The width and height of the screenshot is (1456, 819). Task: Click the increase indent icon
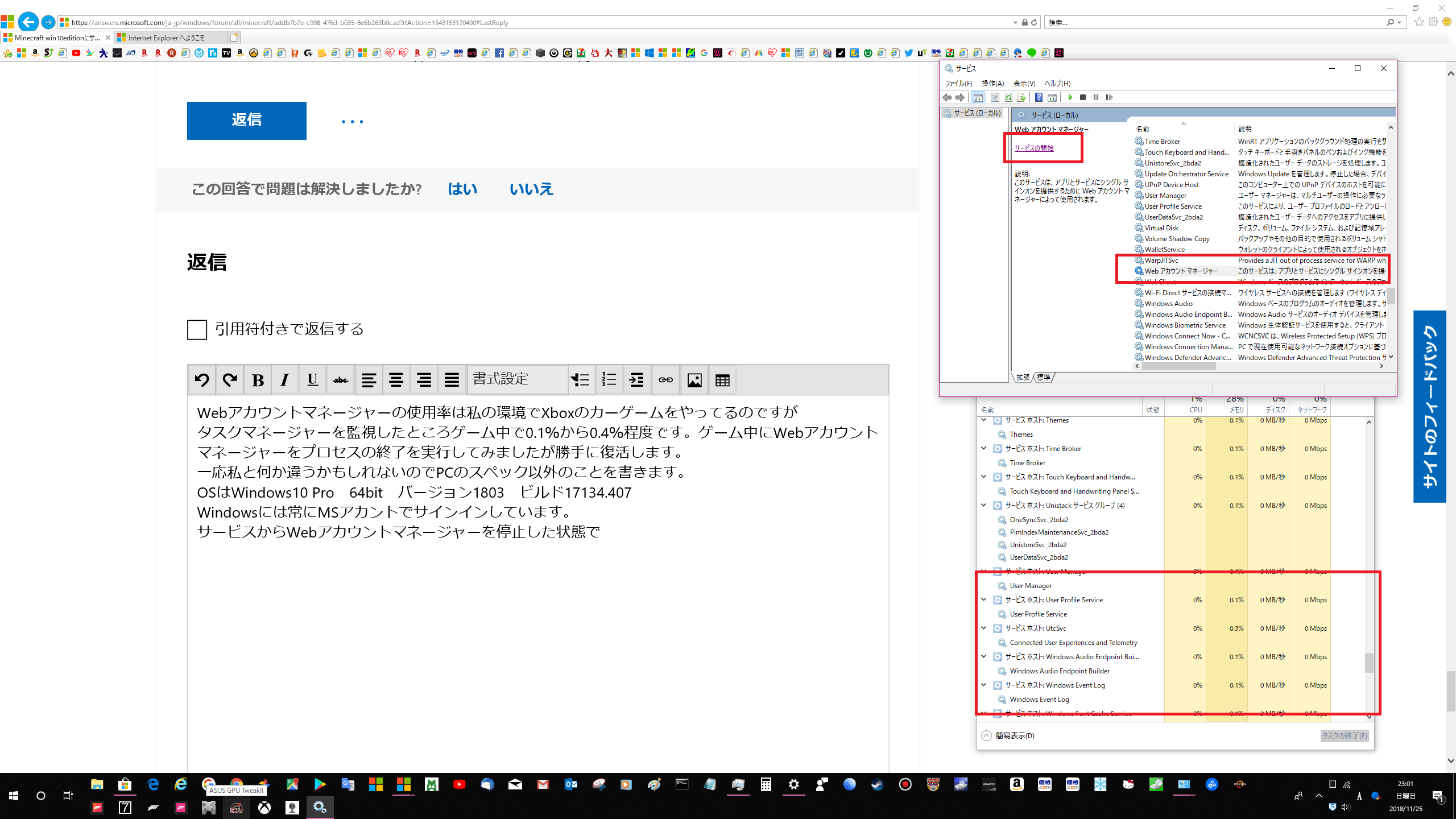[636, 380]
